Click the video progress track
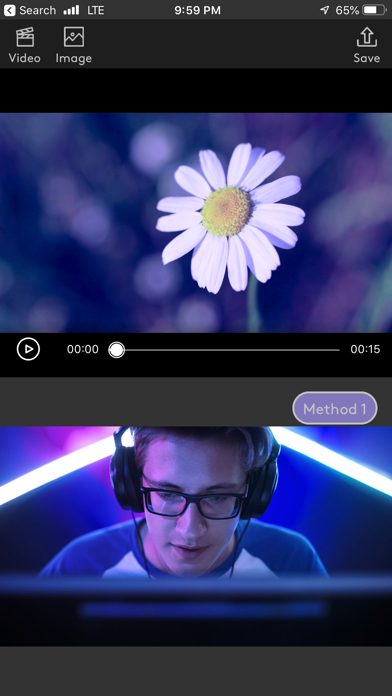The height and width of the screenshot is (696, 392). click(224, 350)
